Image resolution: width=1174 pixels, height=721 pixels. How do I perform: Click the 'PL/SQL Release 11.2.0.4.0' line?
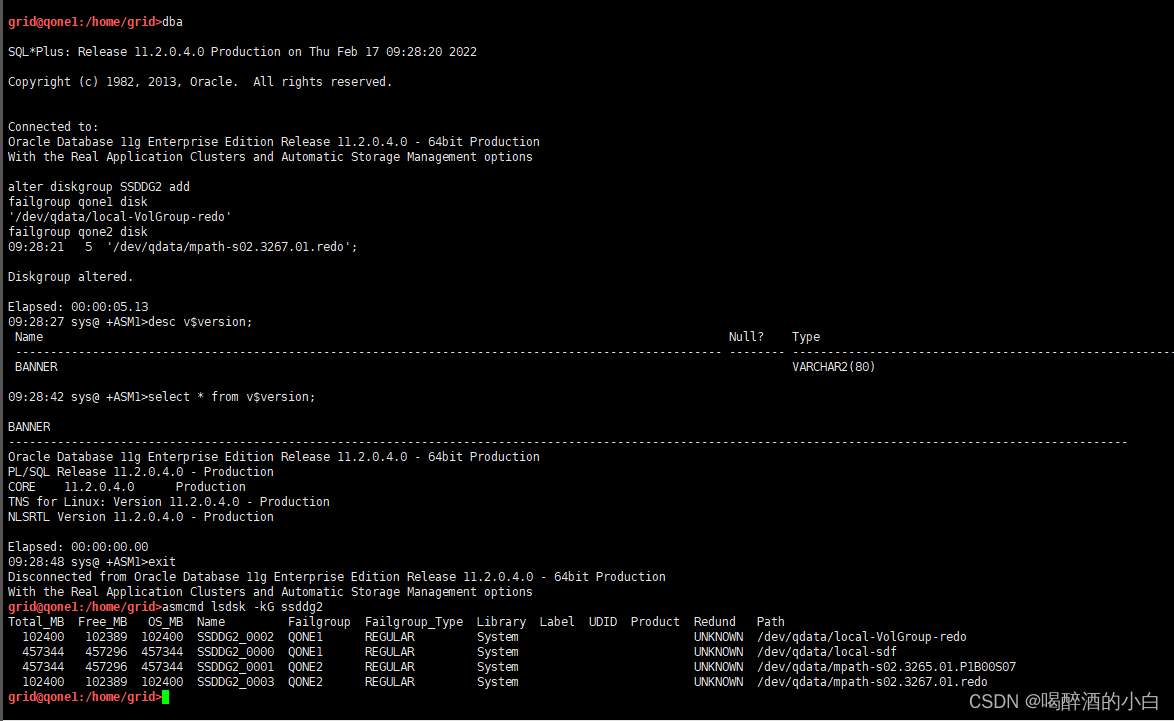(141, 471)
